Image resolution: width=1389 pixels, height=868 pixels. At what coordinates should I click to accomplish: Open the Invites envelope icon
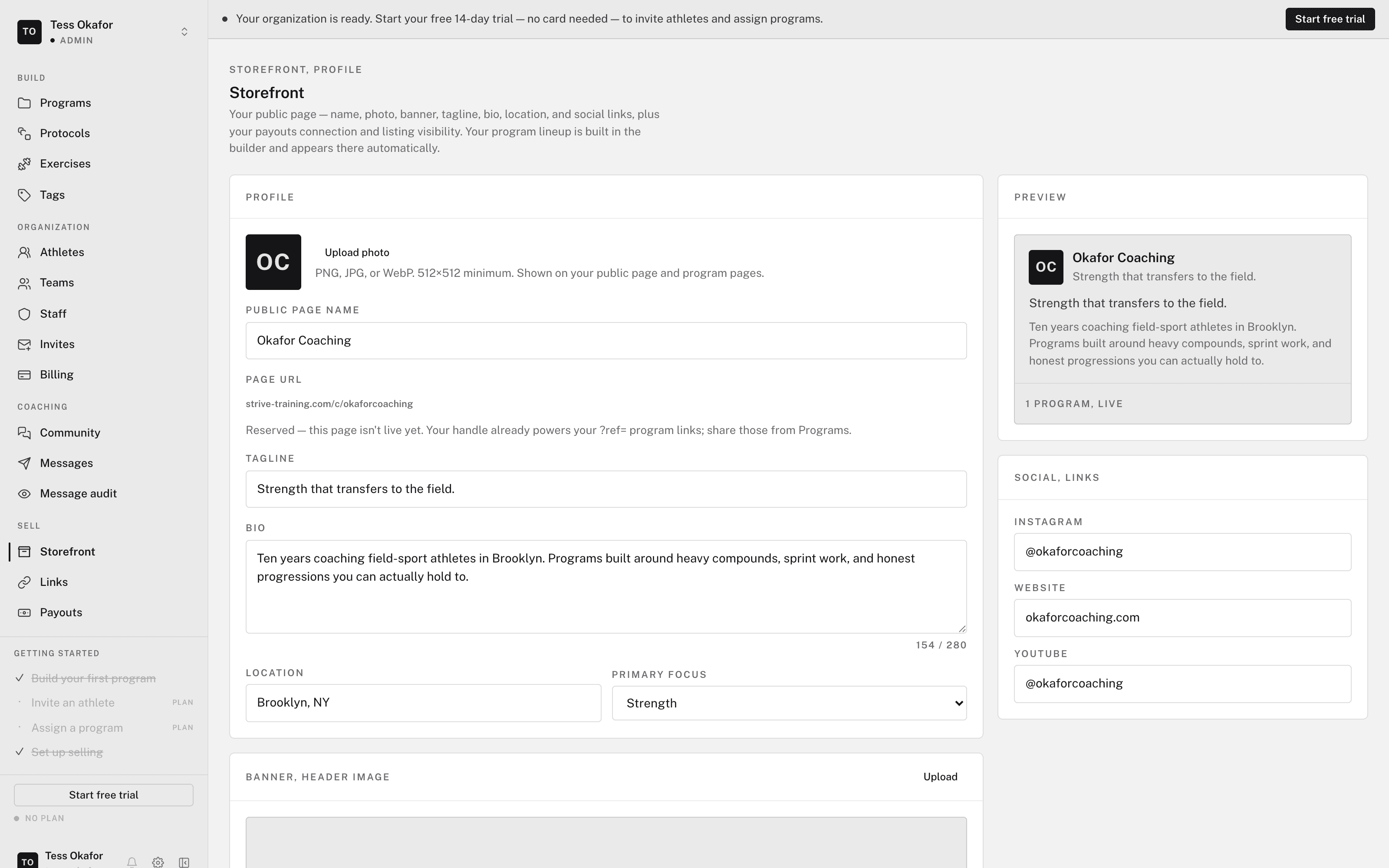[24, 345]
